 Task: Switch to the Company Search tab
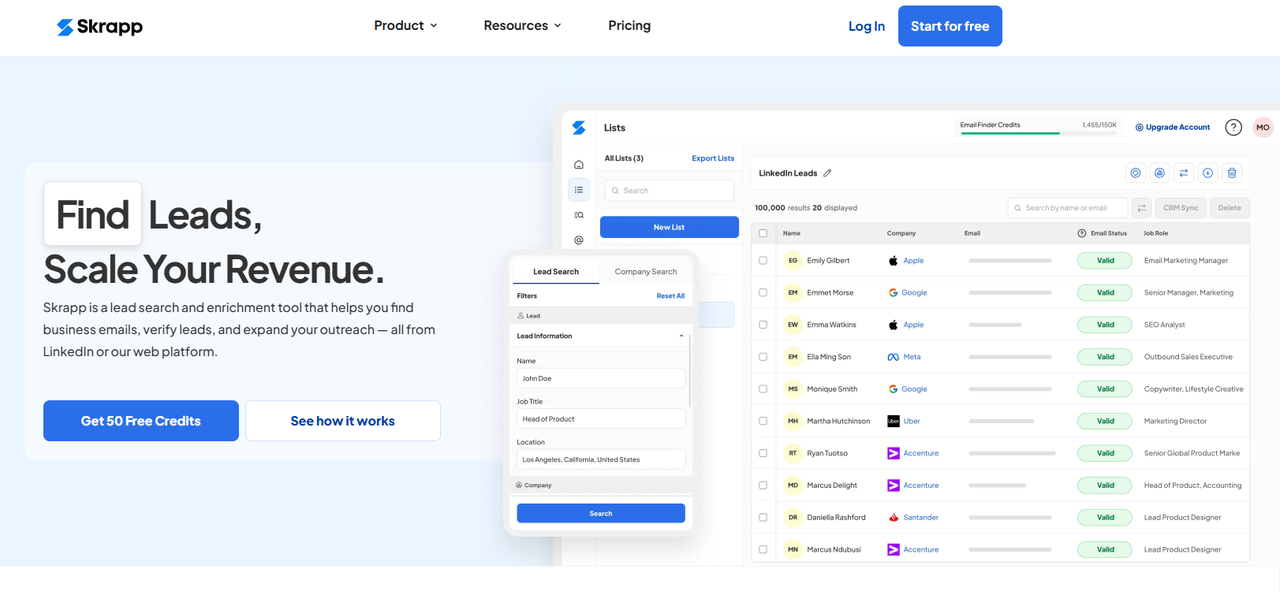(645, 270)
